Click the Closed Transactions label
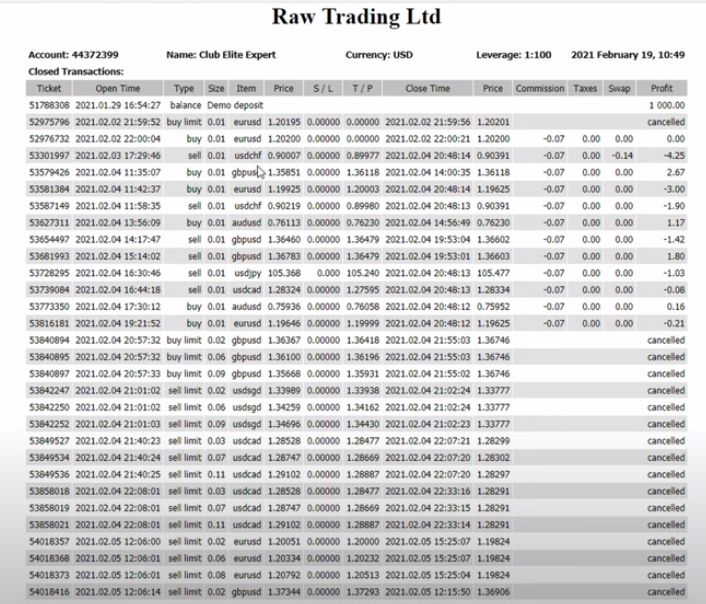 click(x=76, y=72)
